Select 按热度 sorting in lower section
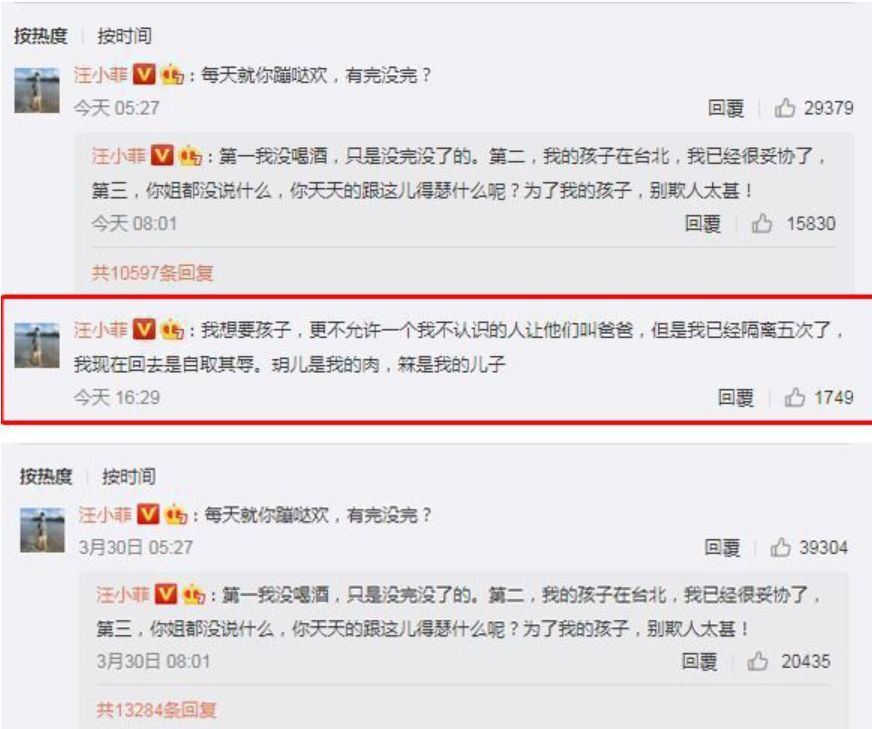The width and height of the screenshot is (872, 729). click(46, 477)
